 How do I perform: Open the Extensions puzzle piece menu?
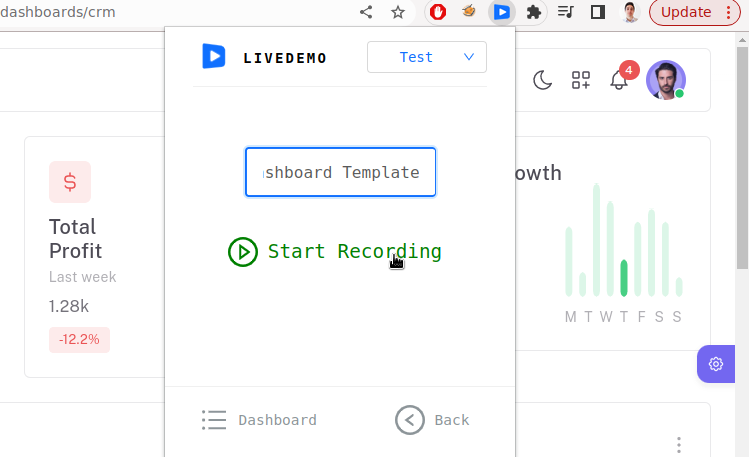[534, 12]
